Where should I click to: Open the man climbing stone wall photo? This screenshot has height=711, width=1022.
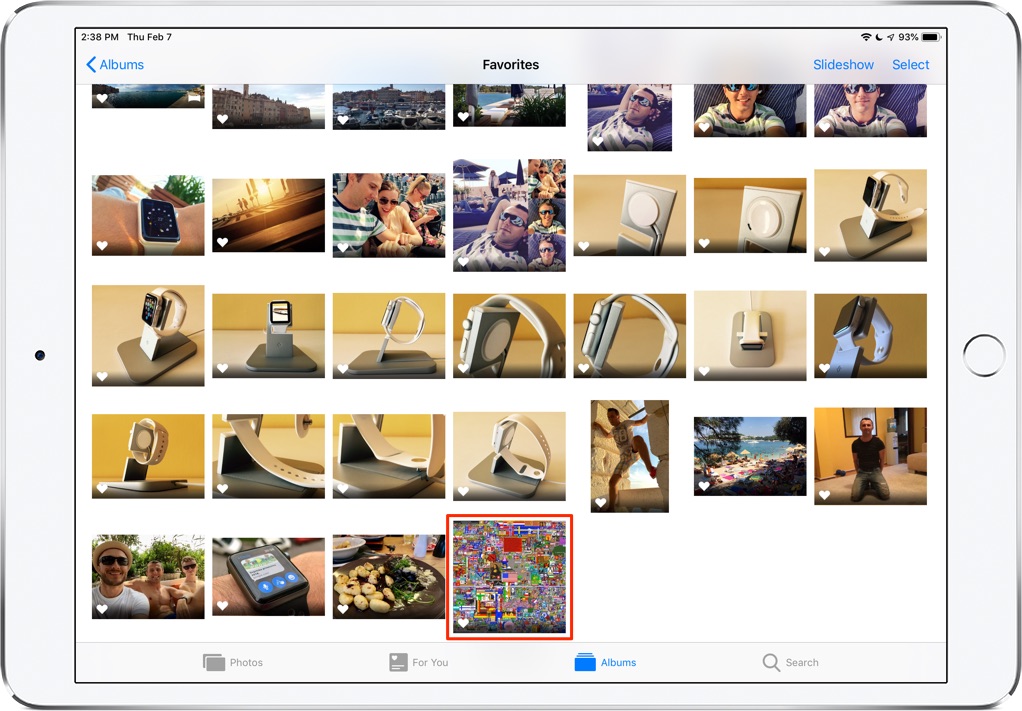(x=630, y=456)
